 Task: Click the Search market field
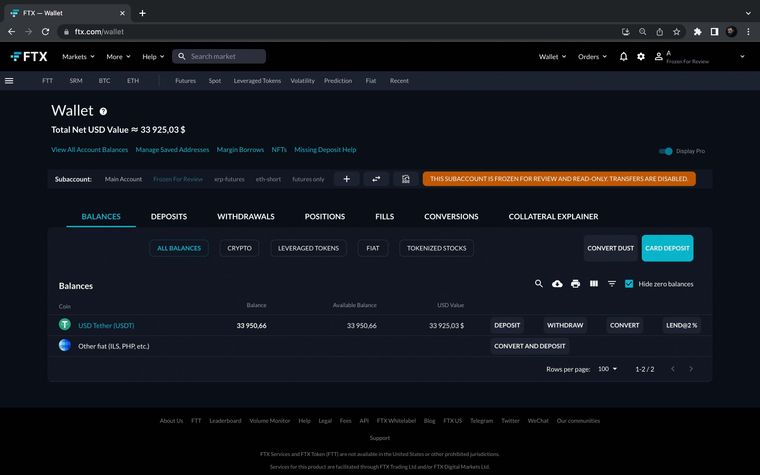click(x=219, y=57)
